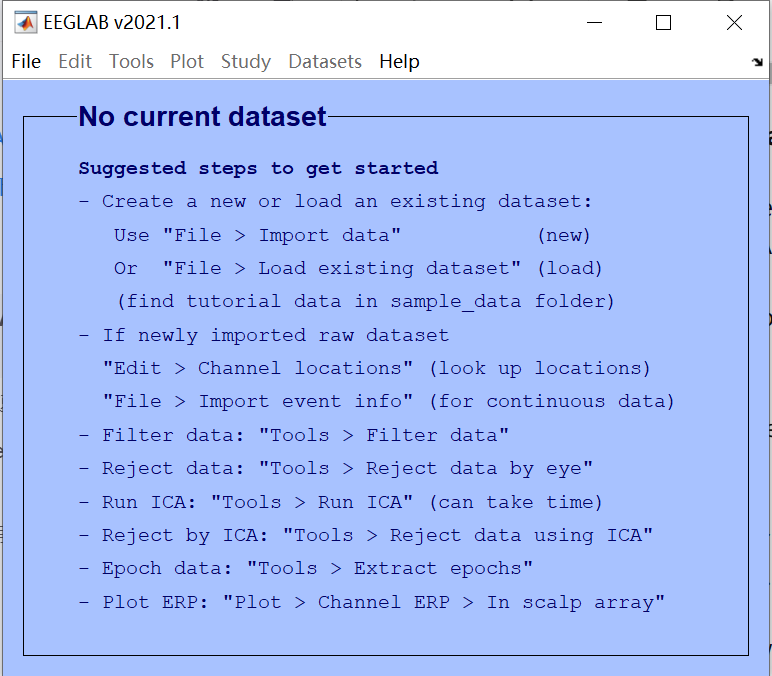Click the Plot ERP instruction line
The image size is (772, 676).
(372, 602)
